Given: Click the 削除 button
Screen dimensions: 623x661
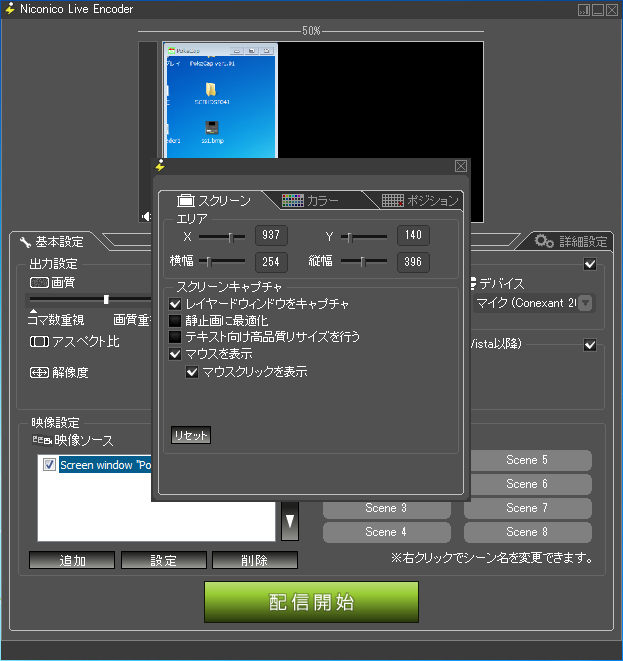Looking at the screenshot, I should (255, 560).
